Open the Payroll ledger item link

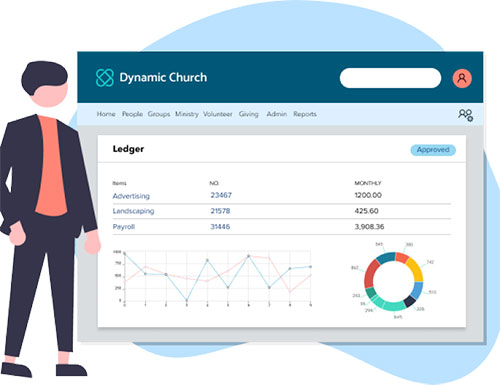click(124, 227)
